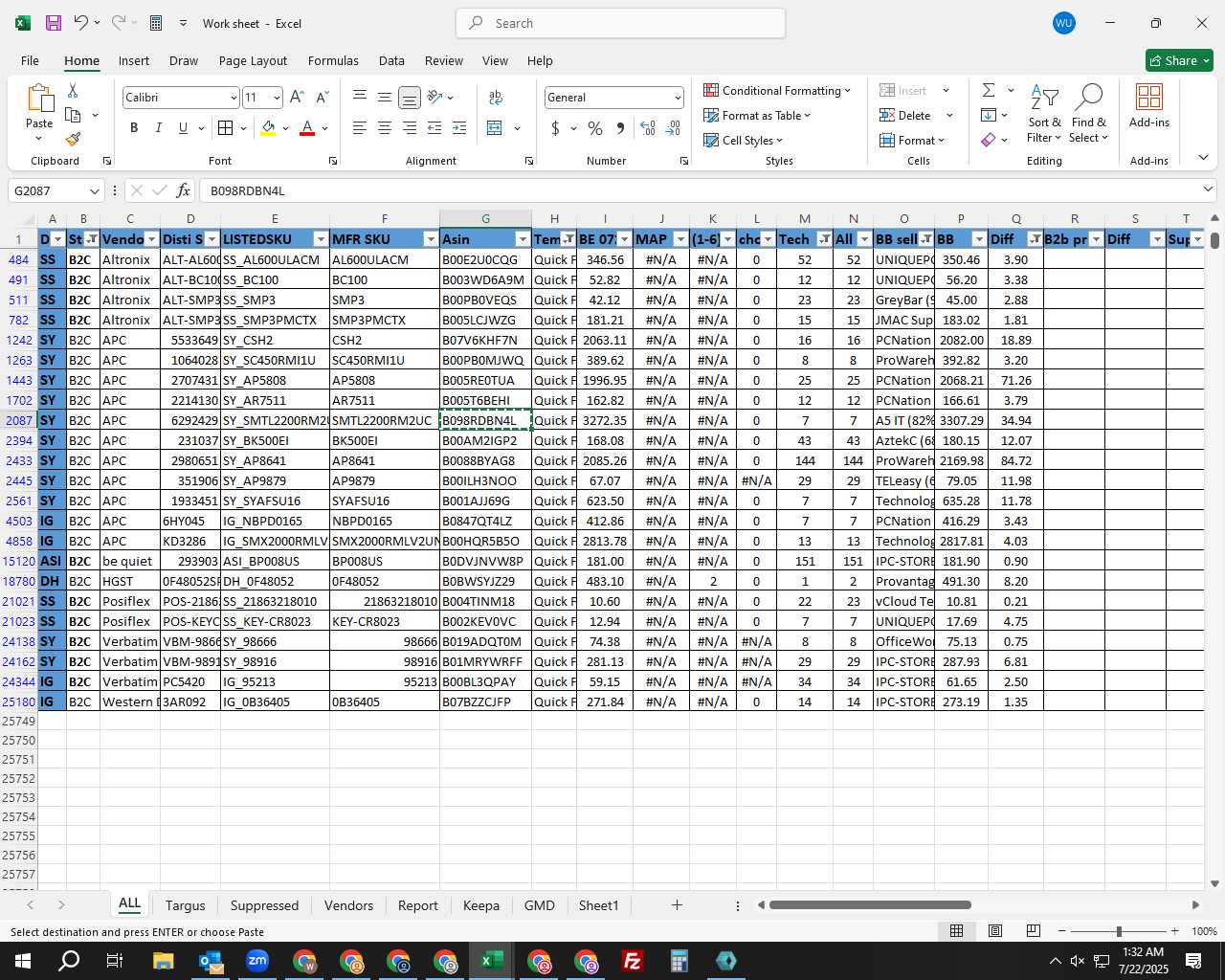Click in the Search box
Screen dimensions: 1225x980
click(x=621, y=23)
